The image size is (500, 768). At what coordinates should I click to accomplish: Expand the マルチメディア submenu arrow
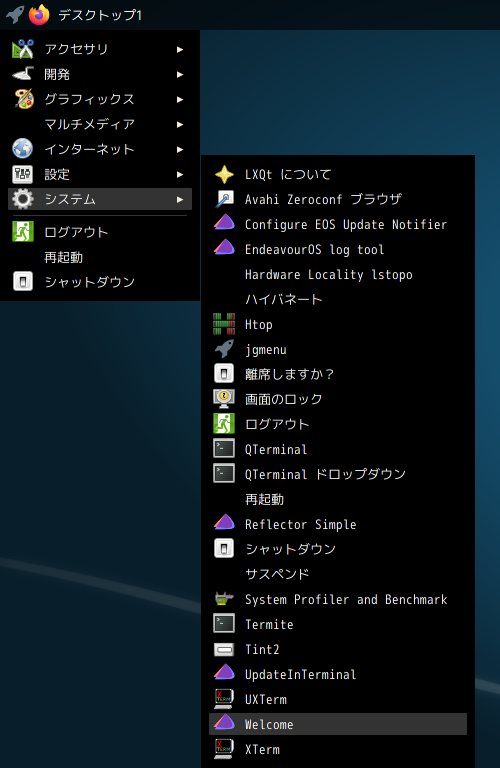click(180, 124)
